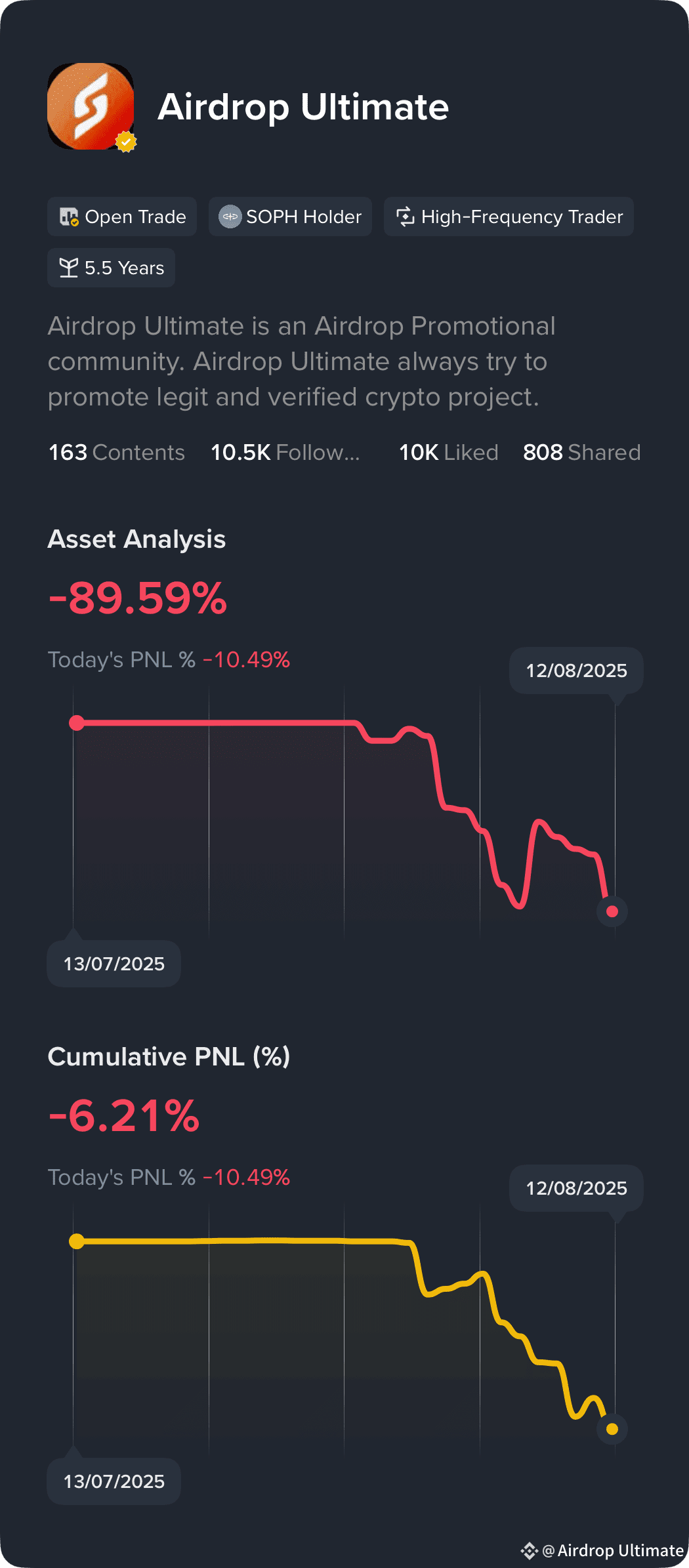Click the yellow end point on PNL chart
The image size is (689, 1568).
pyautogui.click(x=612, y=1429)
